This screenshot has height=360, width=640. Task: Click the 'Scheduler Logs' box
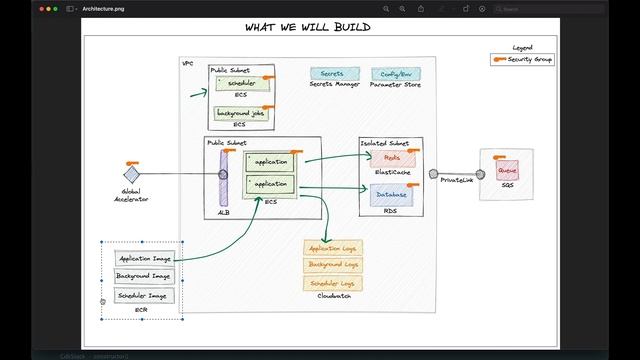[x=333, y=283]
